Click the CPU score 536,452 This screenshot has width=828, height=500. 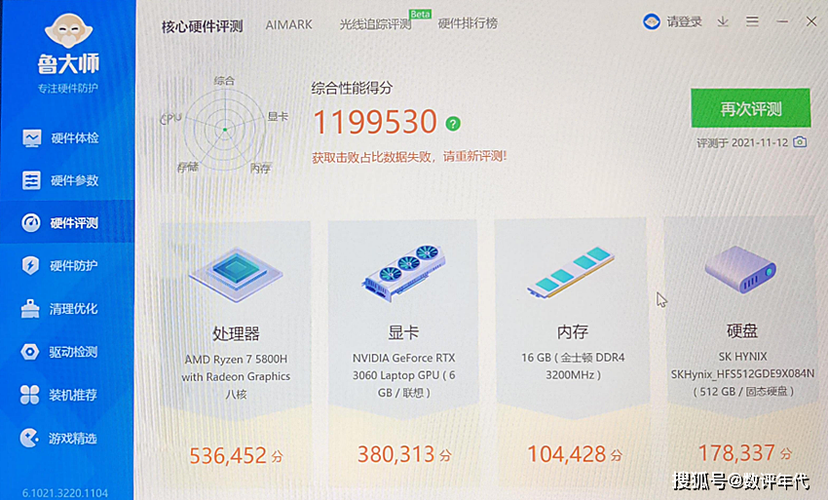228,456
